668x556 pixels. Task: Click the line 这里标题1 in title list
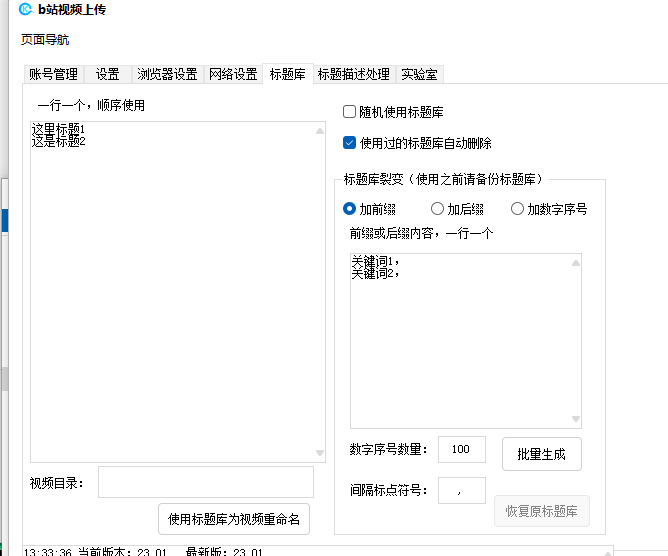(x=58, y=129)
